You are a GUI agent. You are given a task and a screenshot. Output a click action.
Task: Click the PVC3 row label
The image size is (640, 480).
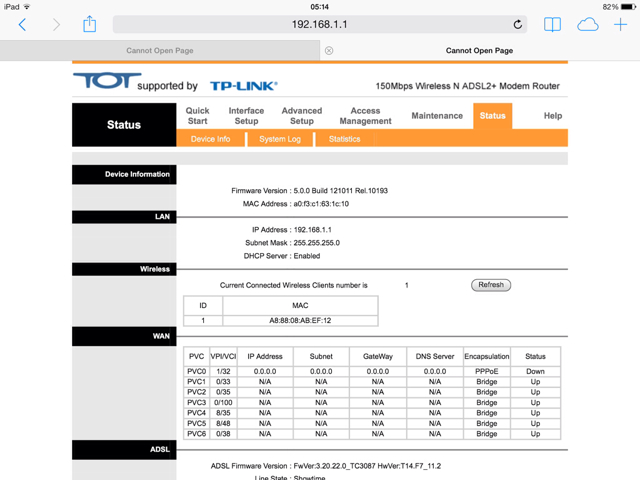pos(196,402)
